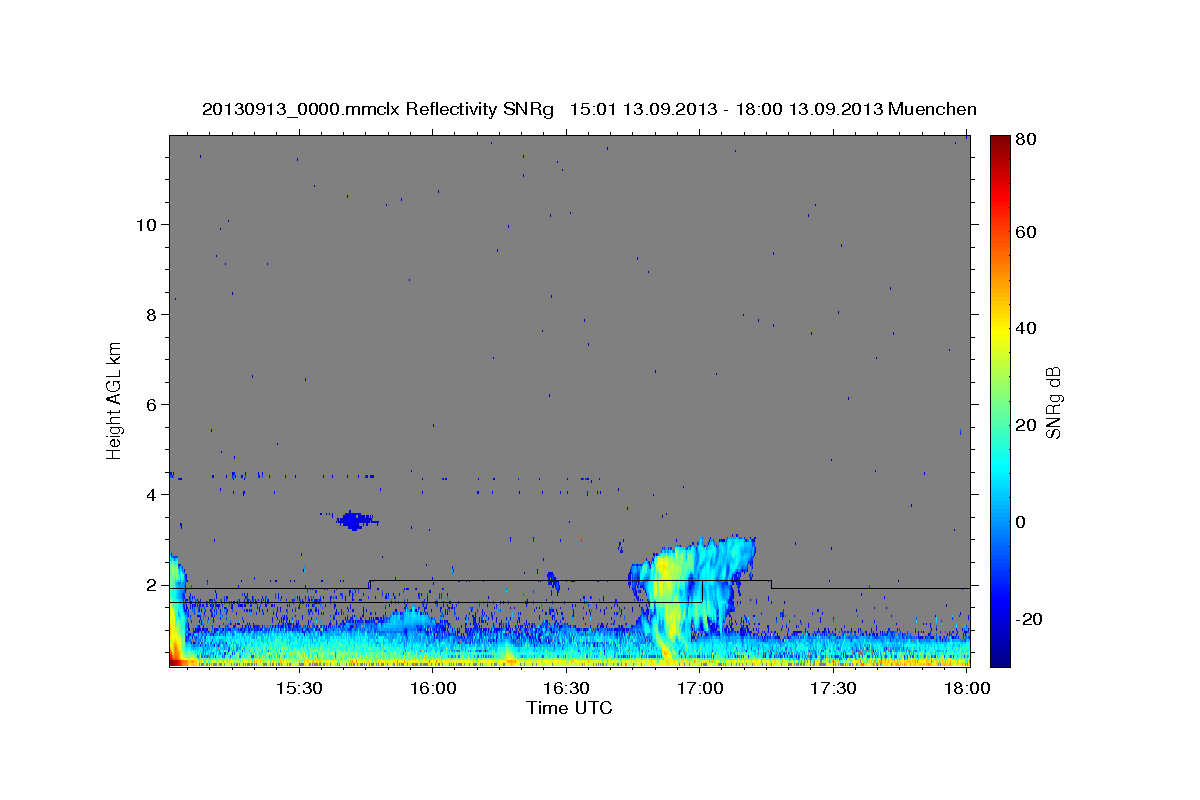This screenshot has height=800, width=1200.
Task: Click the red high-reflectivity spot at plot's bottom-left
Action: pyautogui.click(x=178, y=660)
